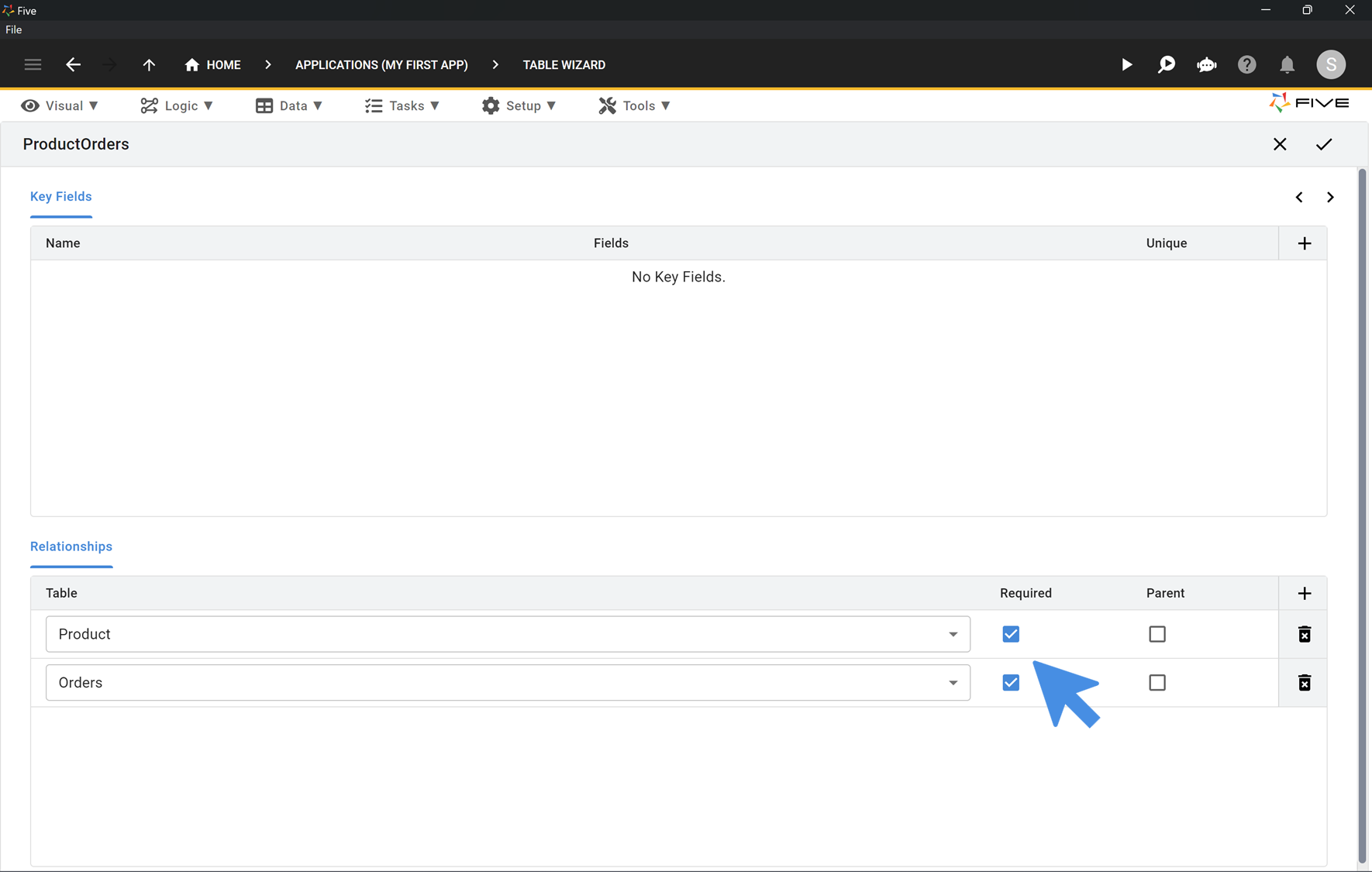View notifications via the bell icon

click(1287, 64)
